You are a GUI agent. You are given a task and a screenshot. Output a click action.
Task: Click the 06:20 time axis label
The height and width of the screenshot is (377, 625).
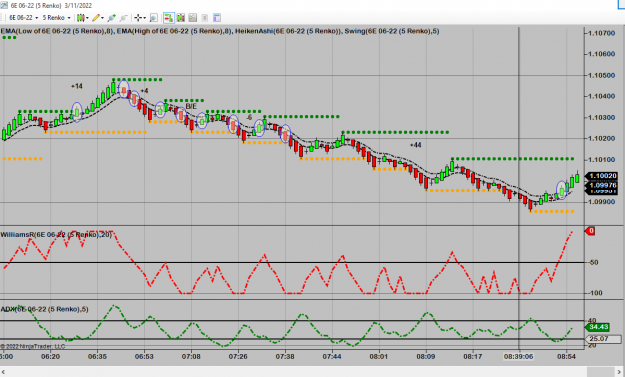pyautogui.click(x=51, y=357)
